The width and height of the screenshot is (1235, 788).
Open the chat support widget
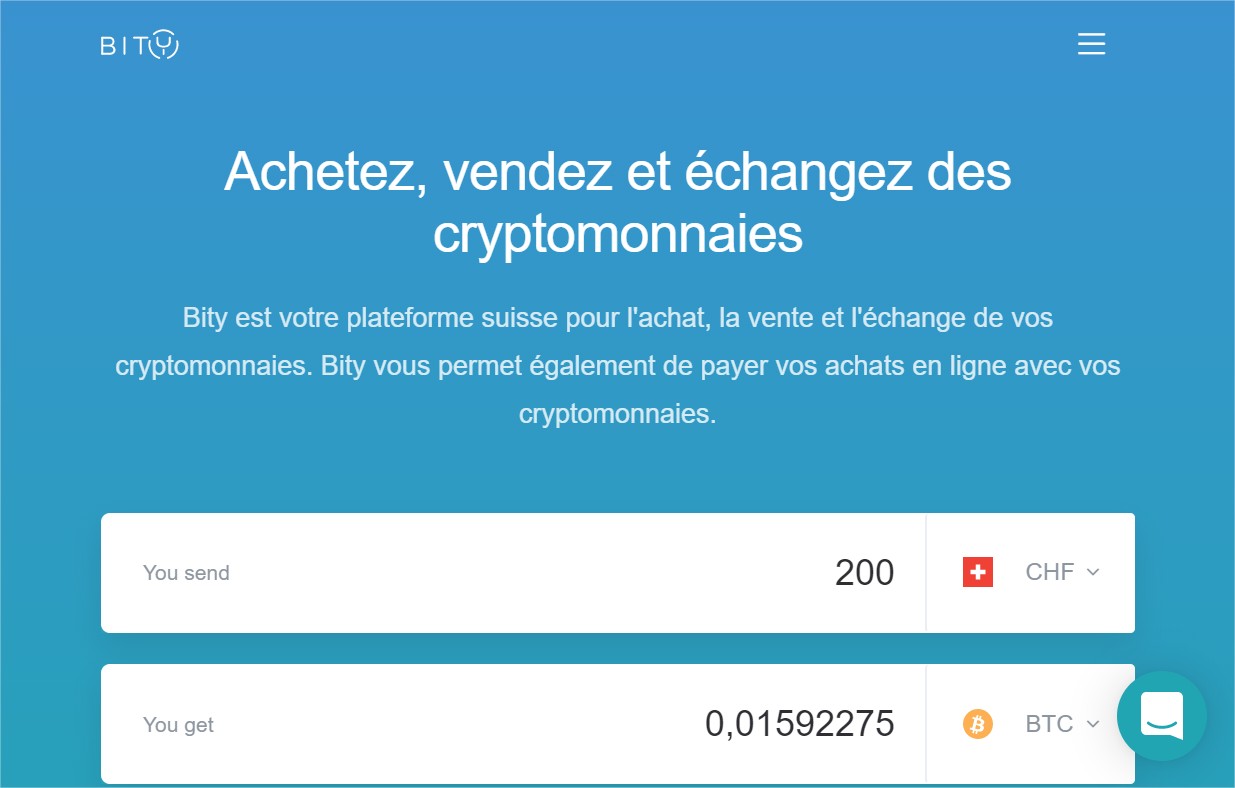point(1162,716)
